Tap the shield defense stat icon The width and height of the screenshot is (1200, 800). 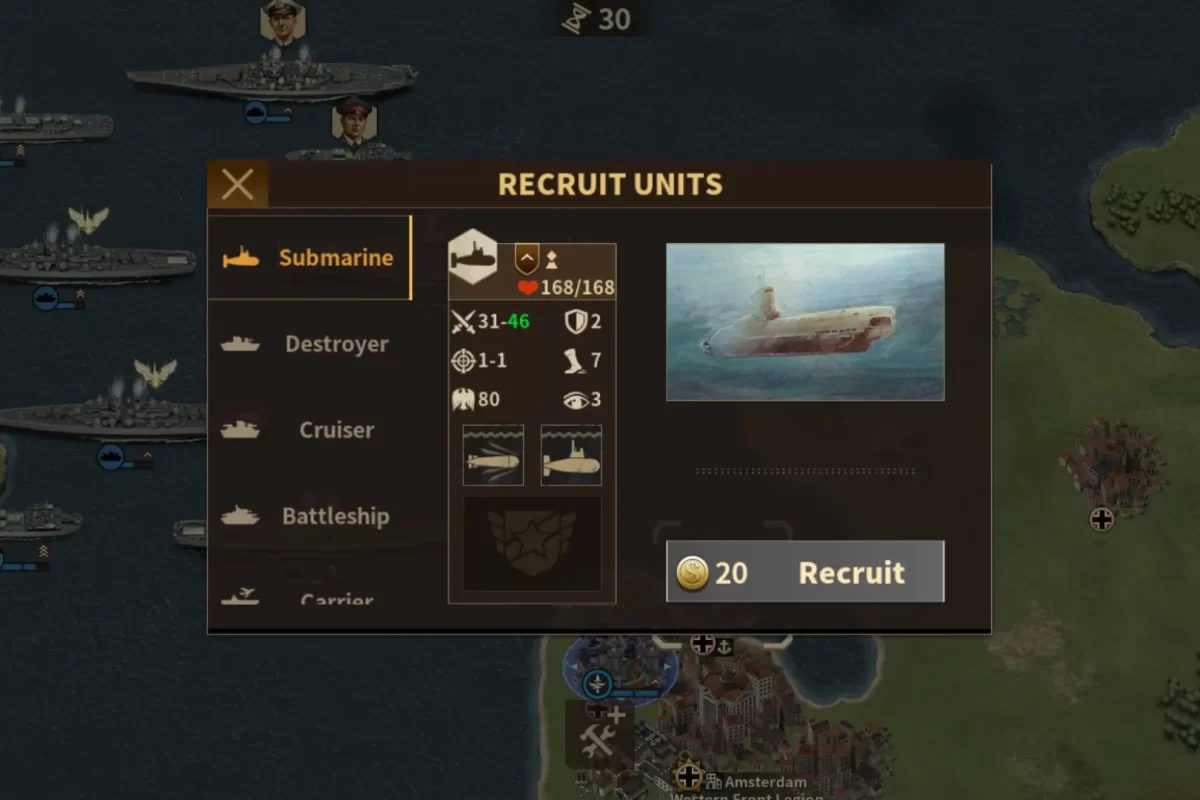[x=575, y=322]
